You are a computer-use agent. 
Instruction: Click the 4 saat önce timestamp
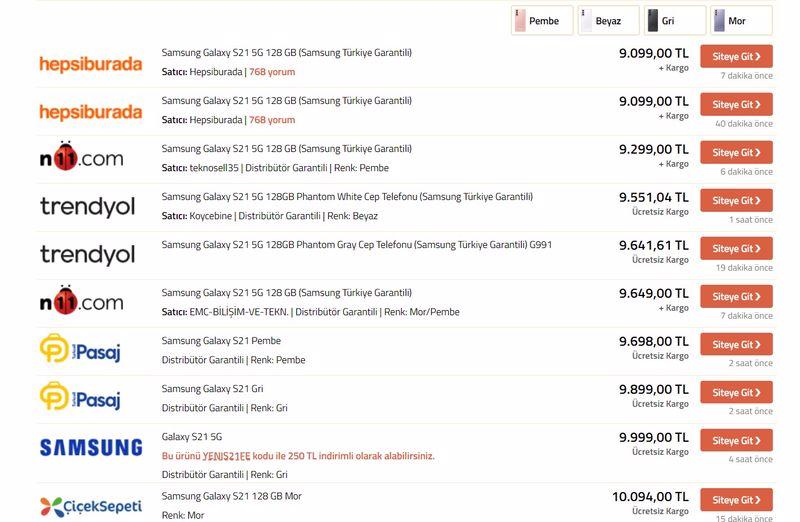(x=751, y=459)
